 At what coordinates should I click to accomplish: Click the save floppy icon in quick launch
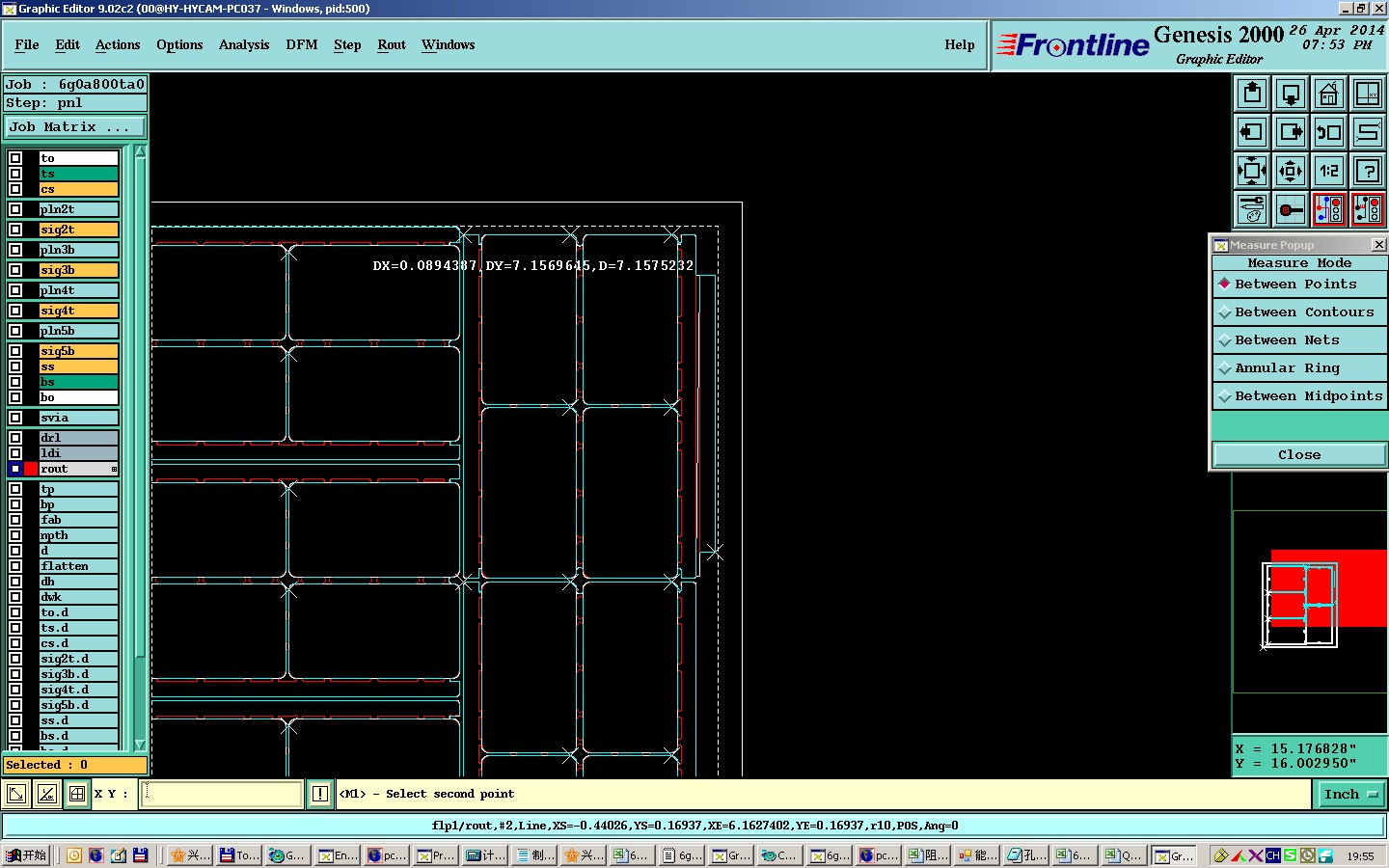140,854
